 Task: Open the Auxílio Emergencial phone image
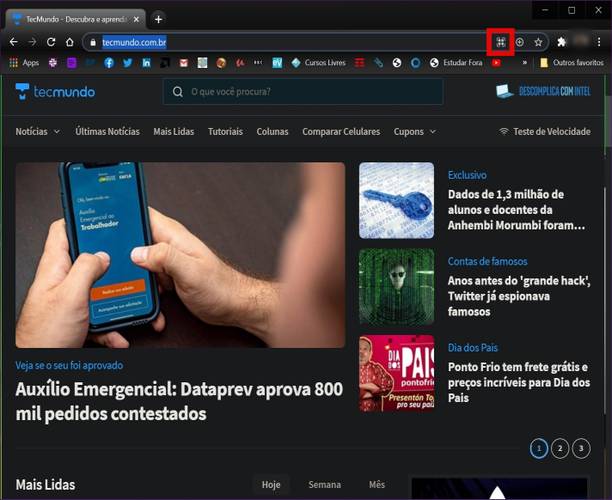pos(180,255)
